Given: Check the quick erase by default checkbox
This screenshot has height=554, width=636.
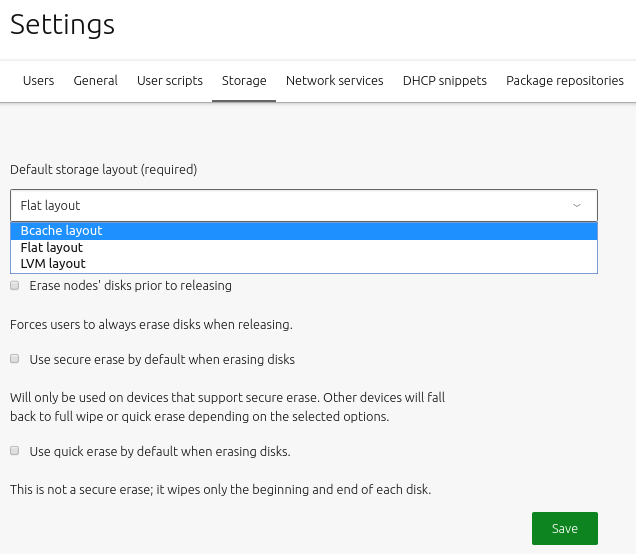Looking at the screenshot, I should [15, 451].
